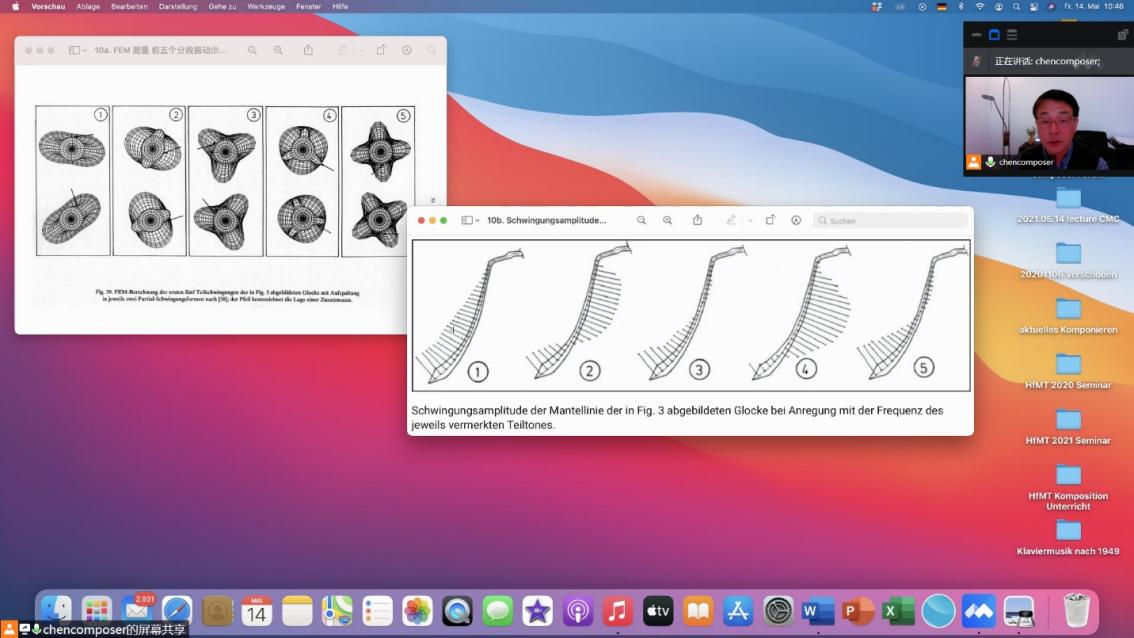Open Photos from the Dock

point(417,612)
